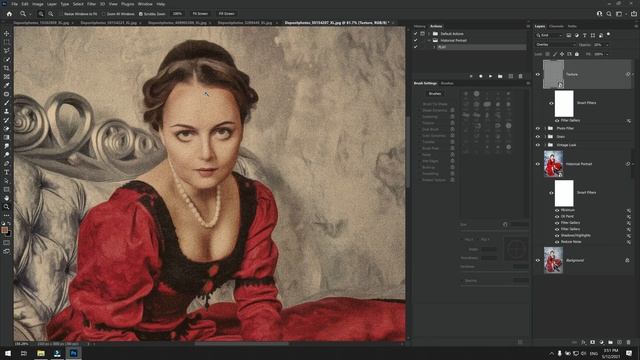
Task: Hide the Photo Filter group
Action: pyautogui.click(x=538, y=128)
